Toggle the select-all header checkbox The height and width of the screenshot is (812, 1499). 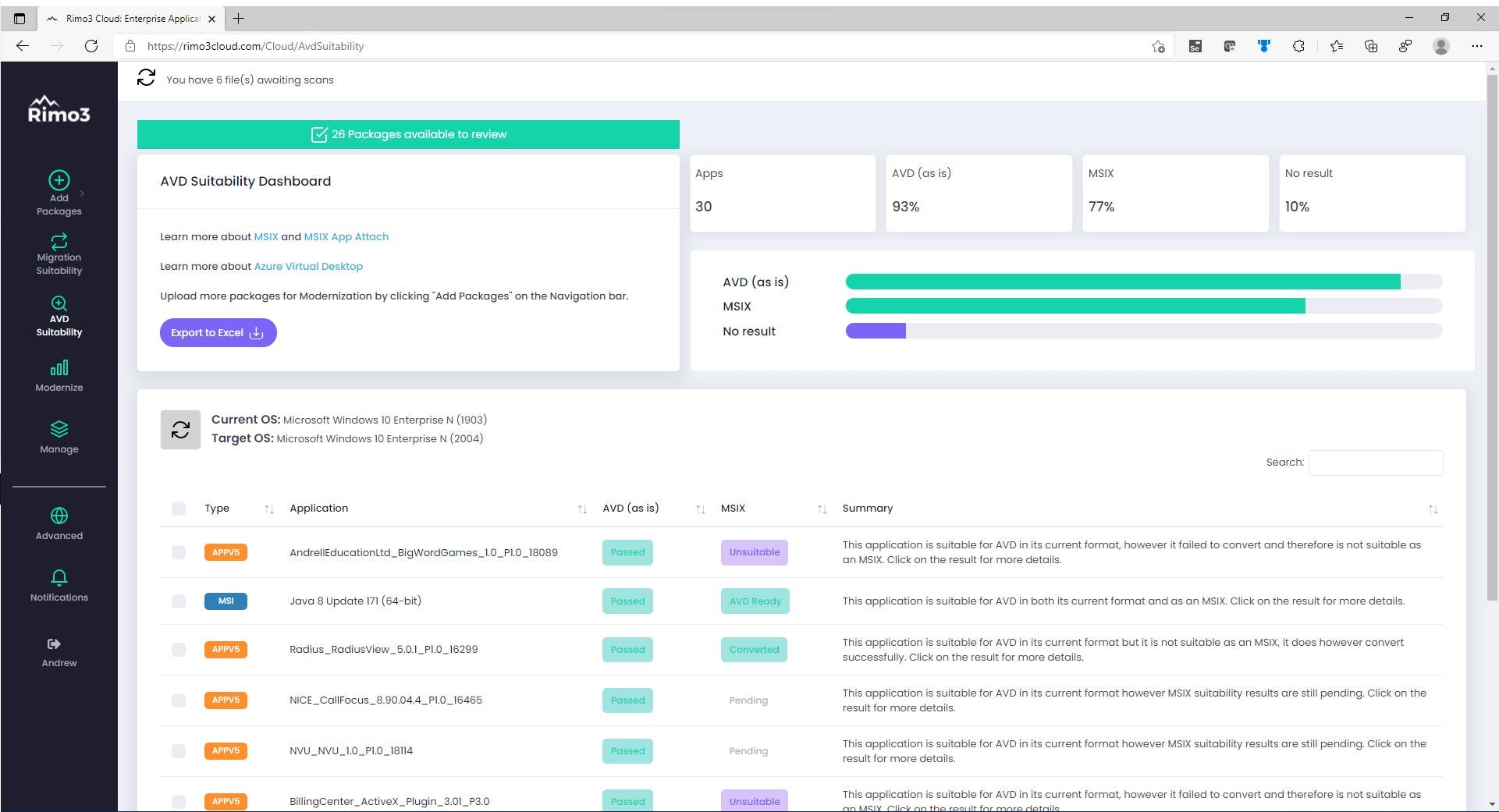pyautogui.click(x=179, y=509)
